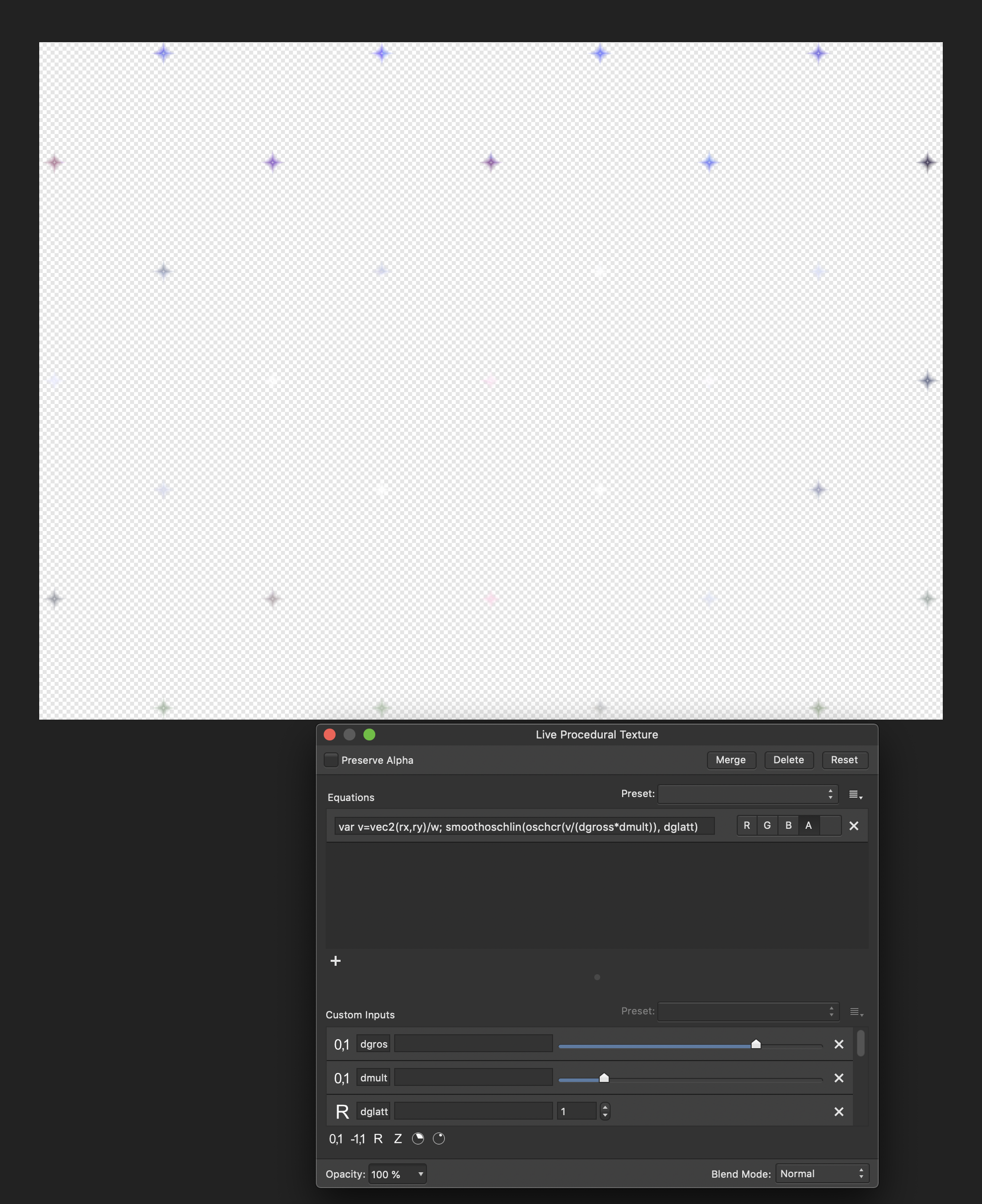Add an RGBA colour input

(x=439, y=1139)
